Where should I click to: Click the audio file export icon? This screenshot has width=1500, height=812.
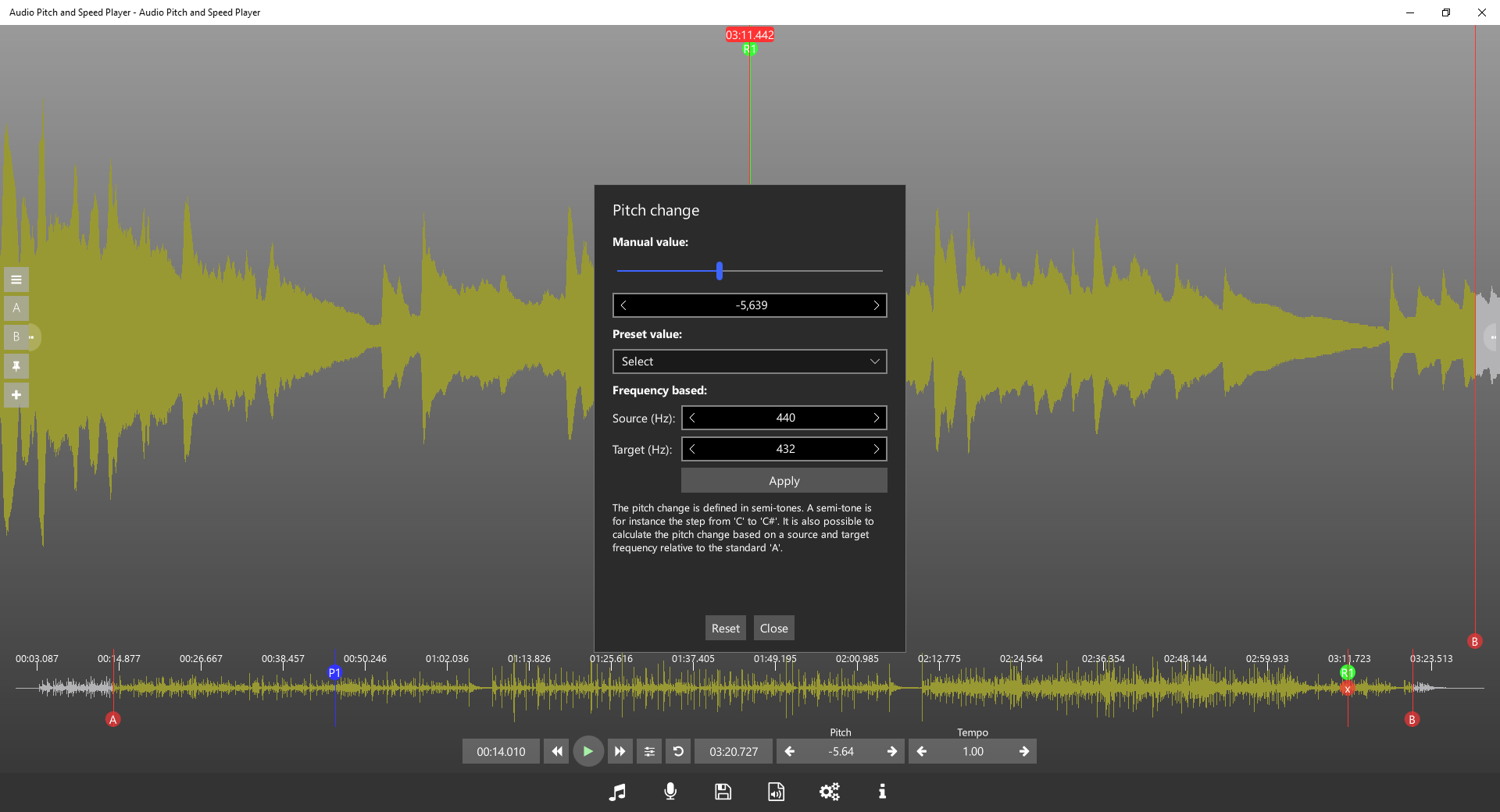click(776, 792)
